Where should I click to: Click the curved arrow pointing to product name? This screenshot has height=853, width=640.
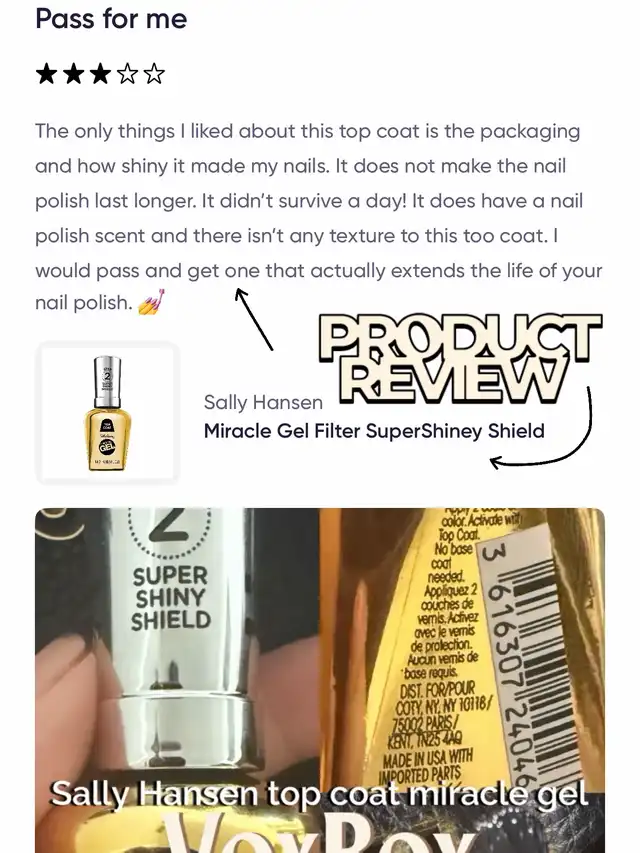click(541, 430)
